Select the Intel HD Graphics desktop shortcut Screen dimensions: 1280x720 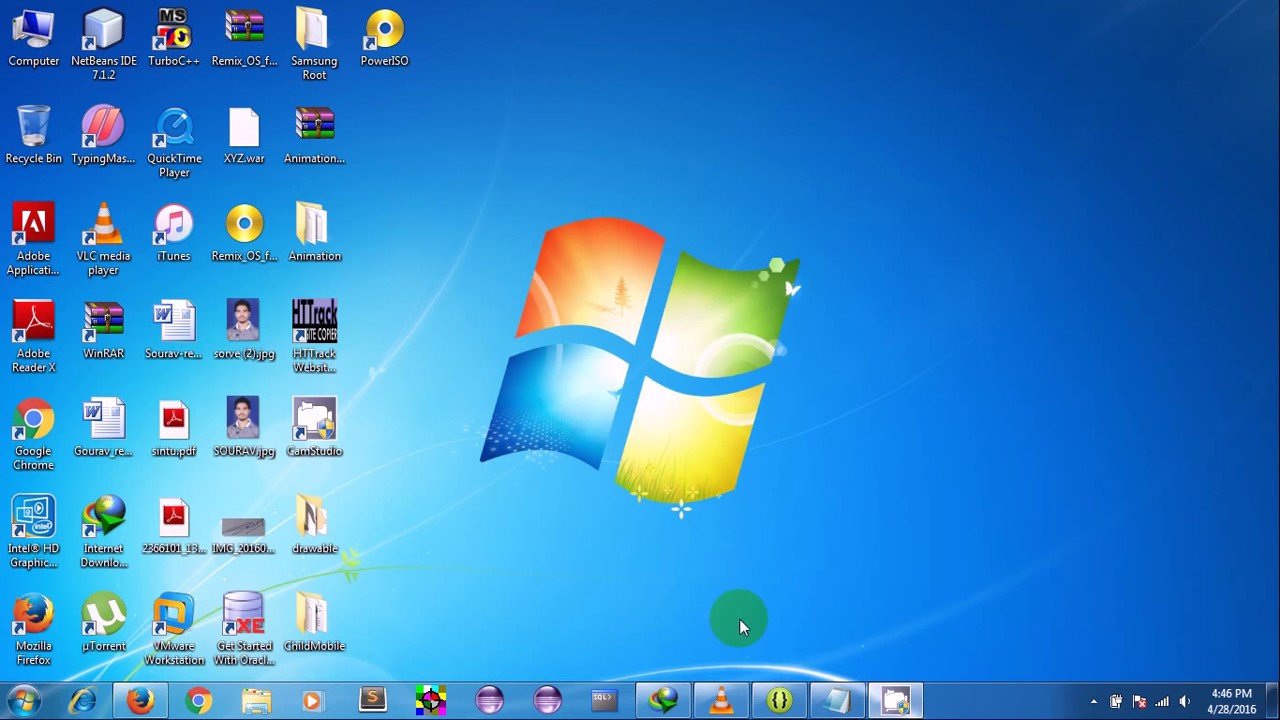pos(33,533)
